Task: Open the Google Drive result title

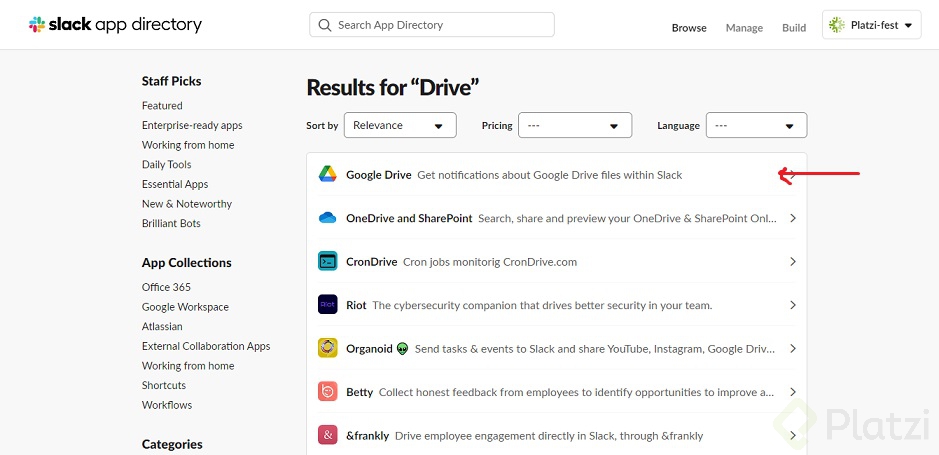Action: coord(378,175)
